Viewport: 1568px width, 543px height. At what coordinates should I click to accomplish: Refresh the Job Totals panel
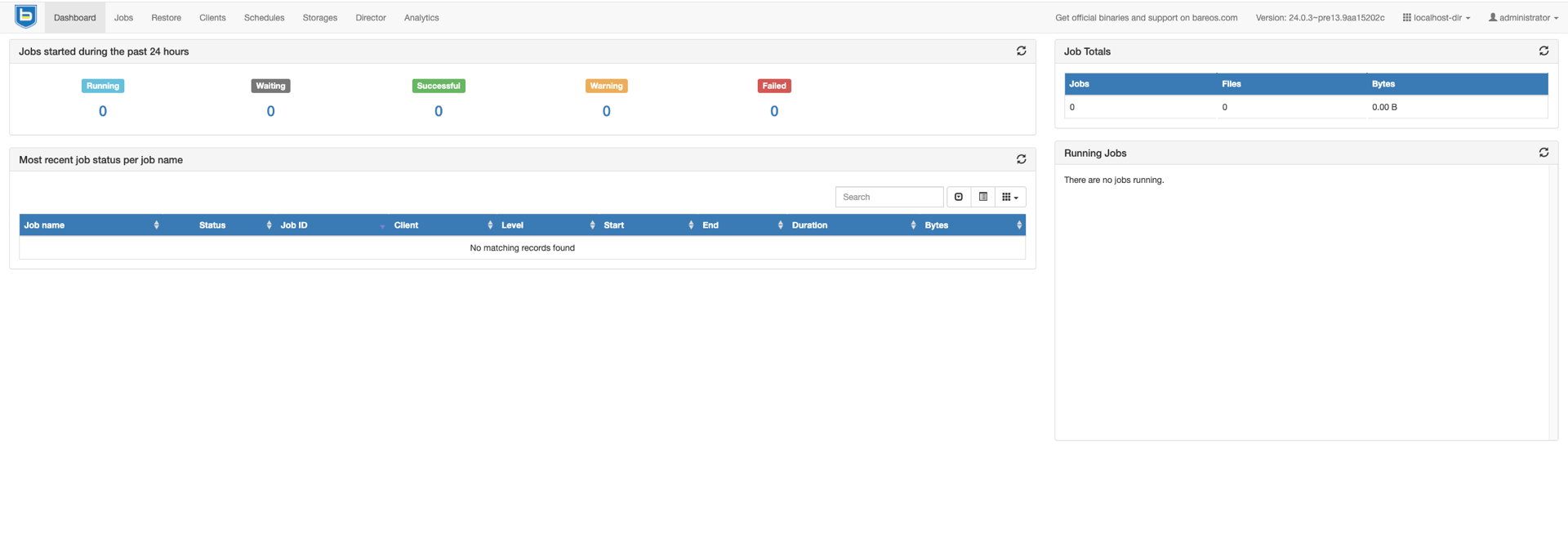pos(1543,51)
